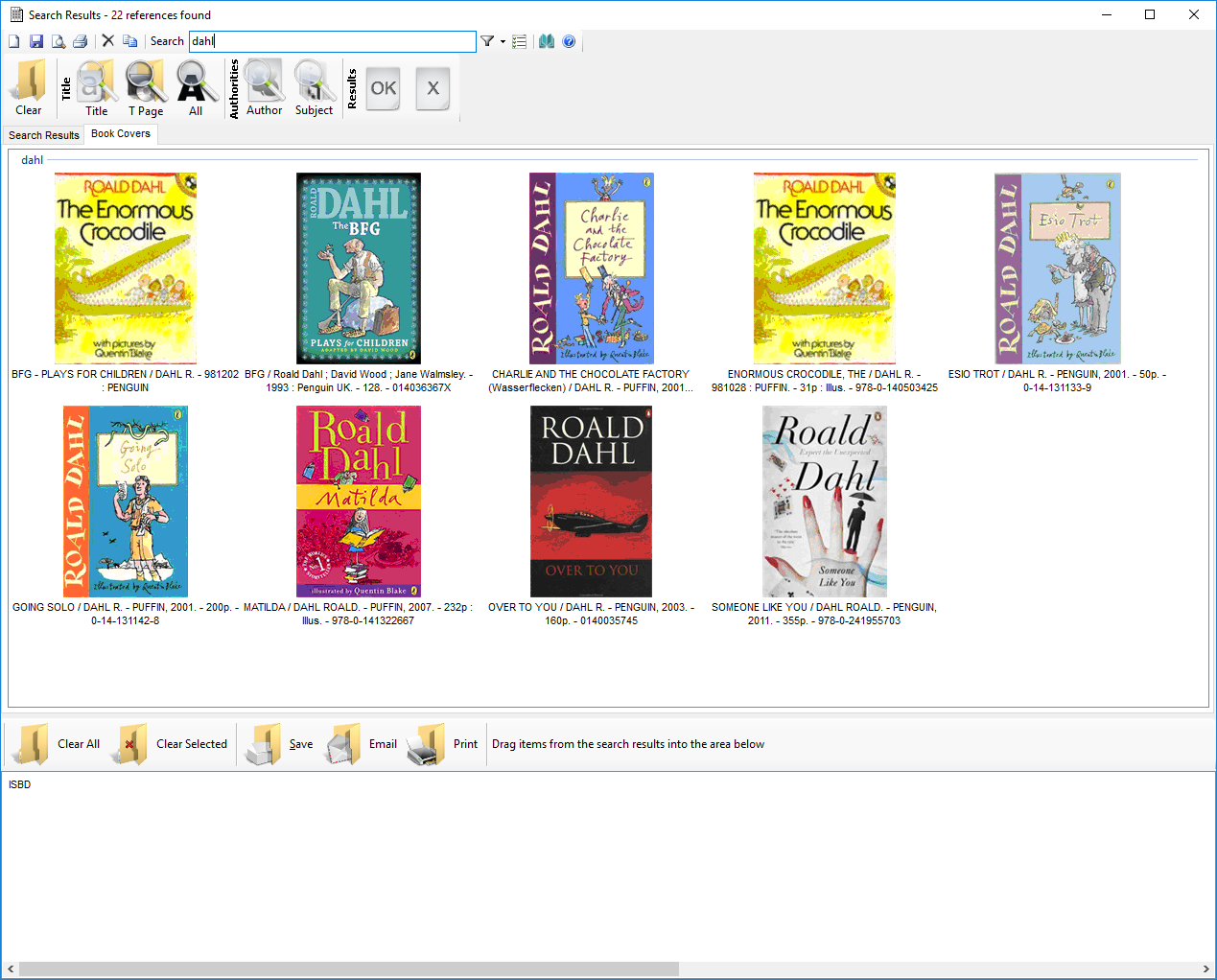Click 'CHARLIE AND THE CHOCOLATE FACTORY' caption
This screenshot has width=1217, height=980.
point(591,381)
